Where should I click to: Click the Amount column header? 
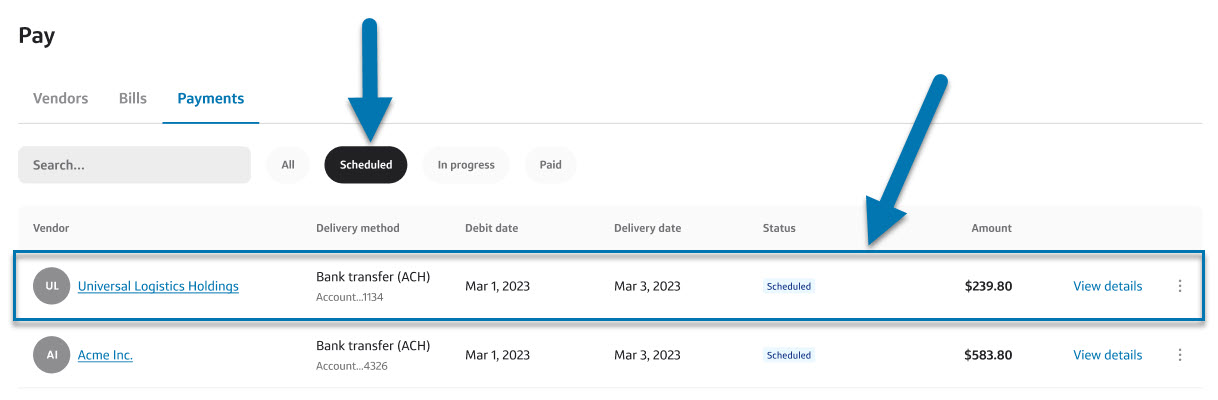coord(991,228)
